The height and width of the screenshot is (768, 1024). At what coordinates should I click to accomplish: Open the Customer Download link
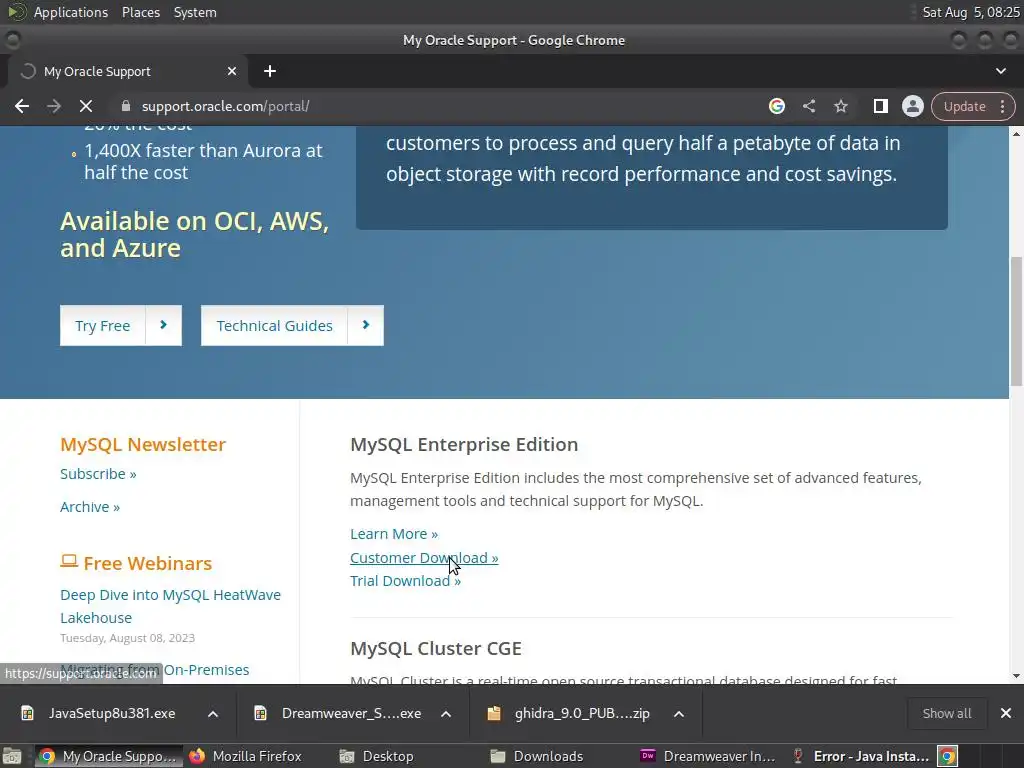pos(424,558)
